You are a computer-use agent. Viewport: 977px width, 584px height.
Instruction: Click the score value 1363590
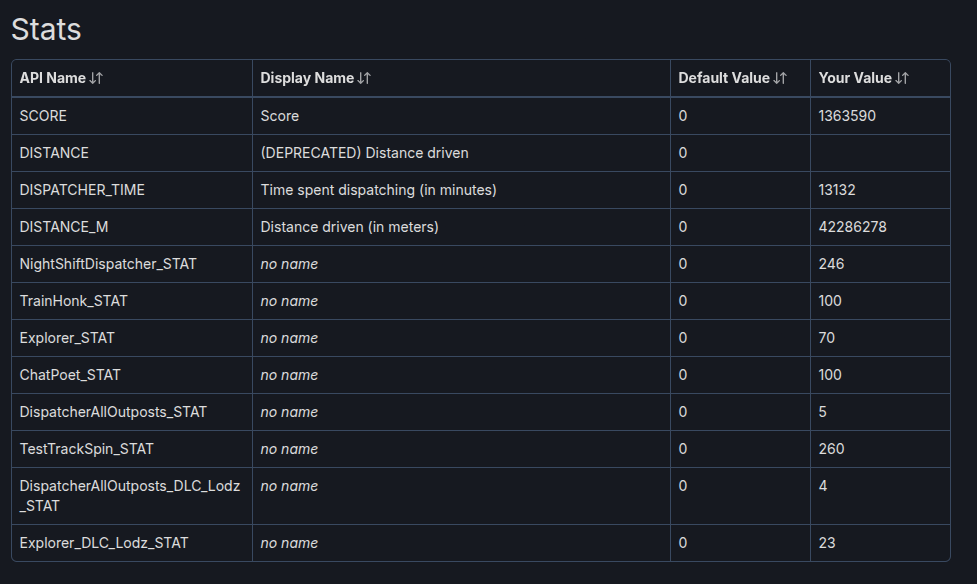click(x=847, y=116)
